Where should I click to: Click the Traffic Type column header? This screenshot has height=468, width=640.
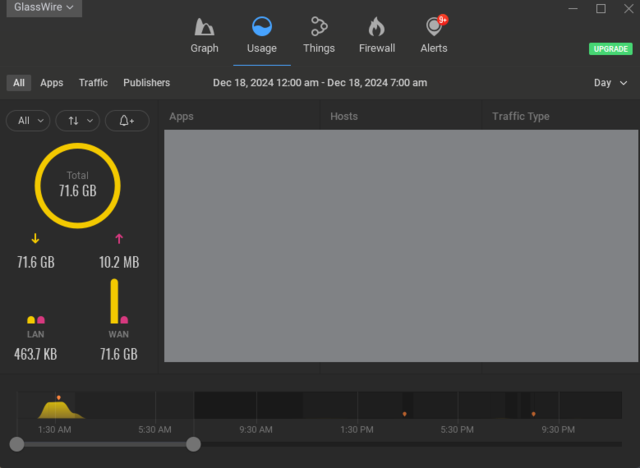point(520,116)
